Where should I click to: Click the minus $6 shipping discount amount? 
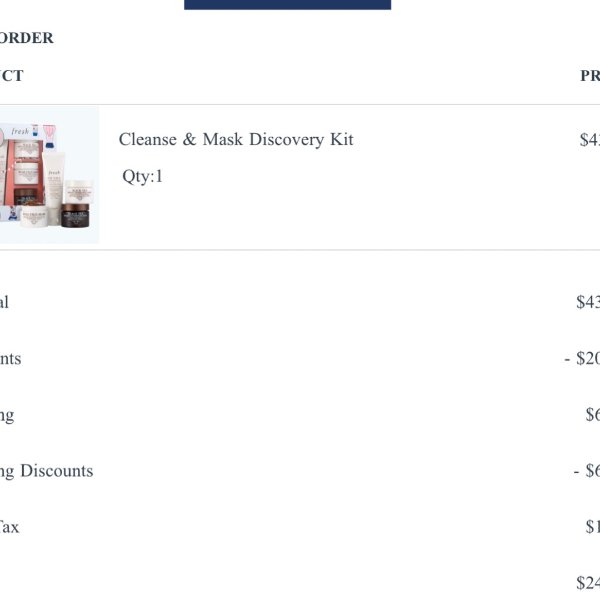point(587,471)
